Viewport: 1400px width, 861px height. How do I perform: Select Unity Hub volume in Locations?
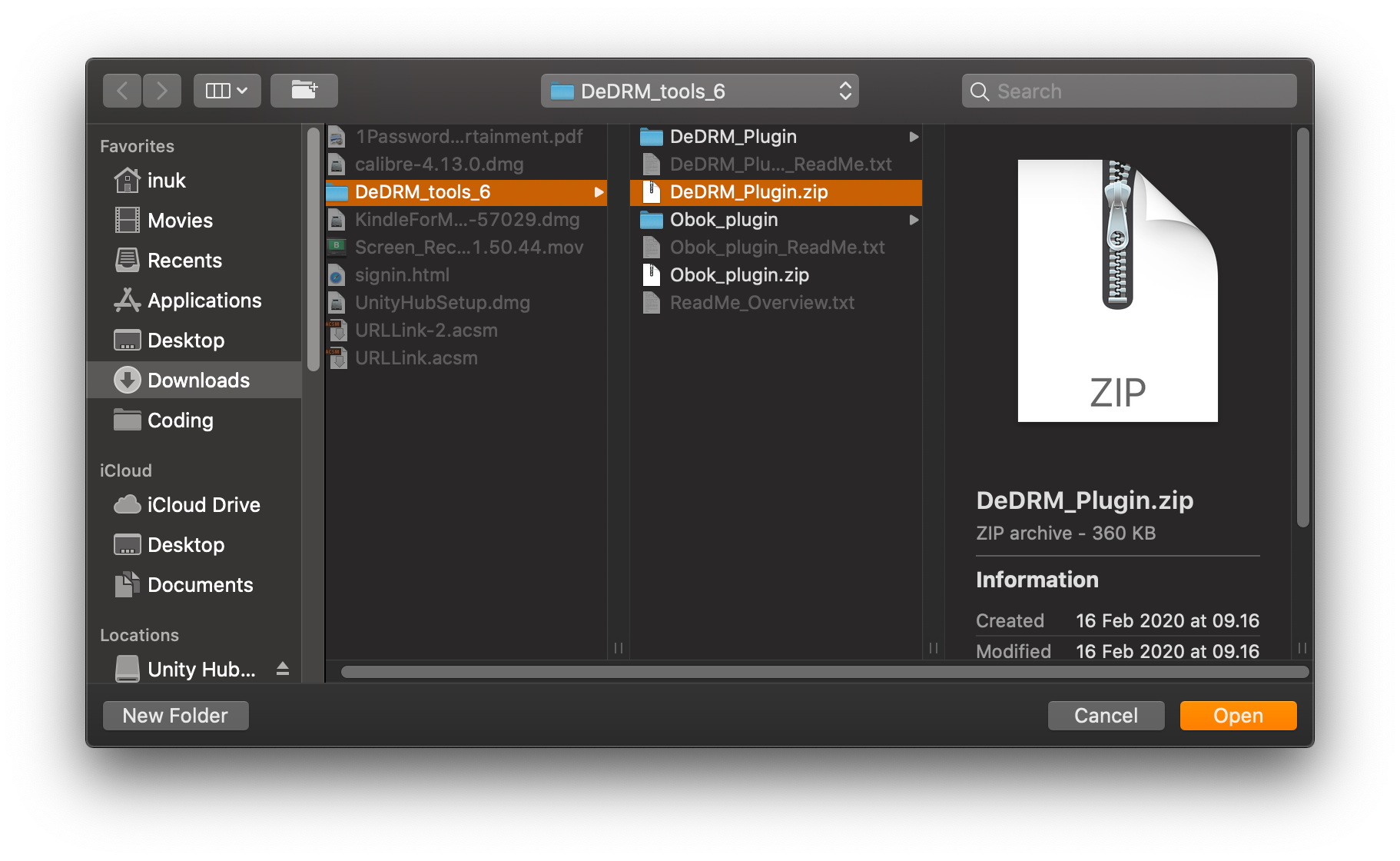pyautogui.click(x=184, y=669)
